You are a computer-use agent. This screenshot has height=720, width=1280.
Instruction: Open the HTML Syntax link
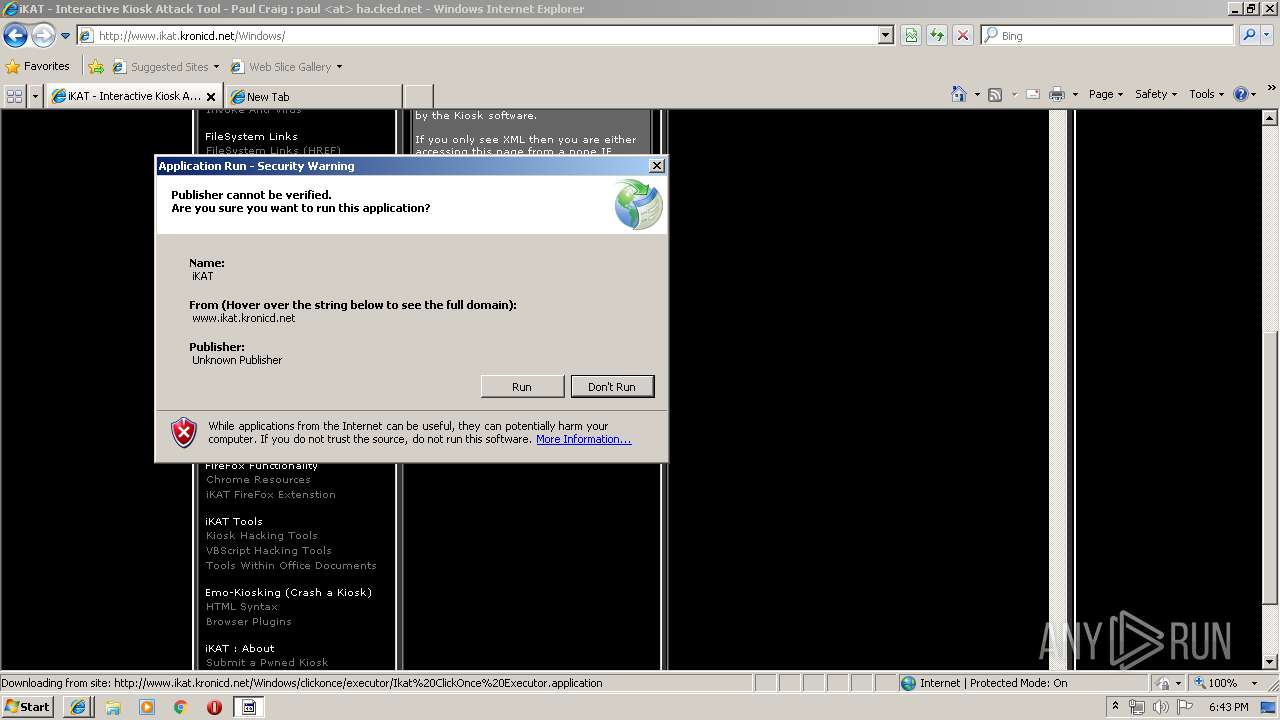[242, 606]
